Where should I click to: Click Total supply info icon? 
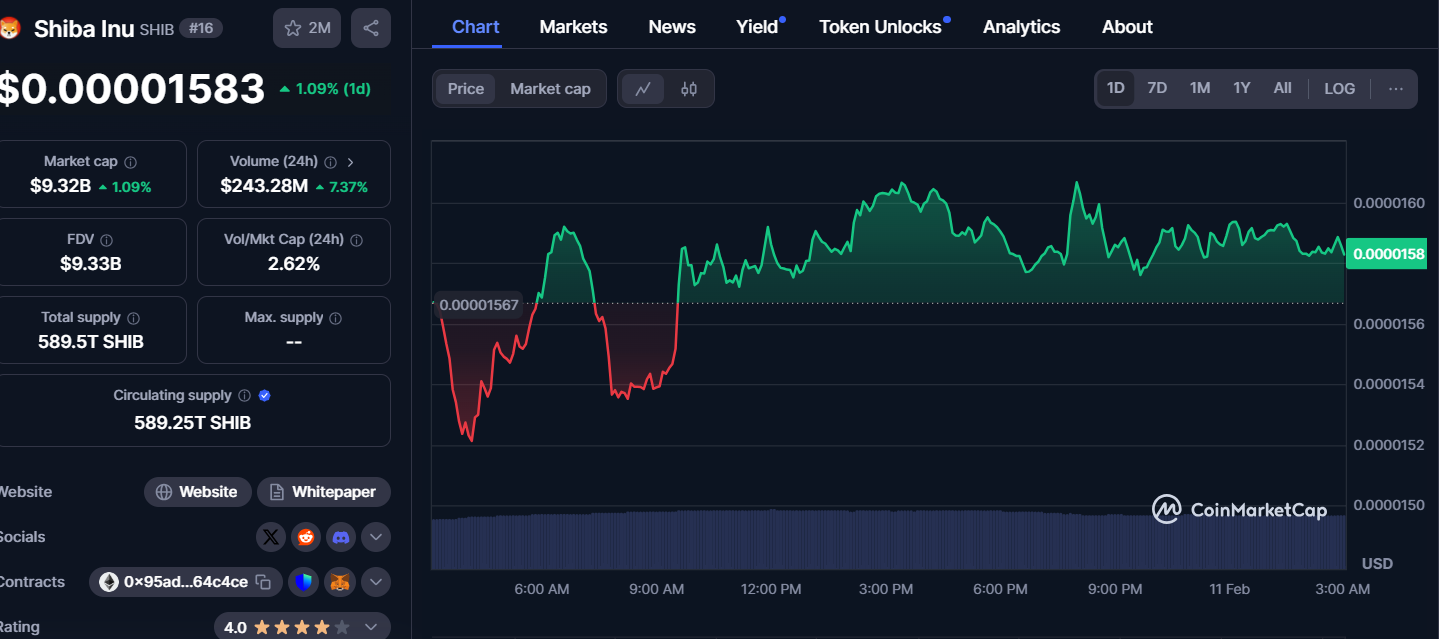click(133, 318)
